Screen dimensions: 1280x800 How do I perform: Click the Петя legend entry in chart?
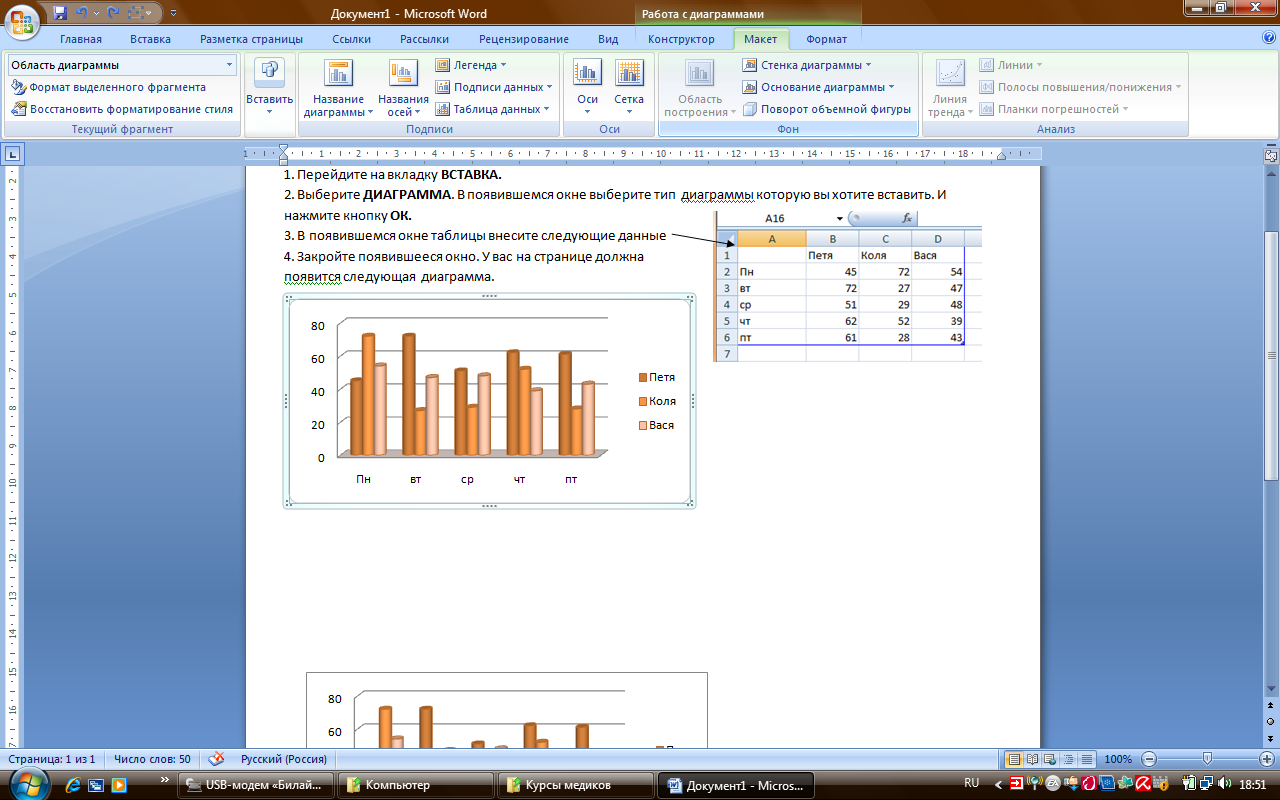pos(657,377)
